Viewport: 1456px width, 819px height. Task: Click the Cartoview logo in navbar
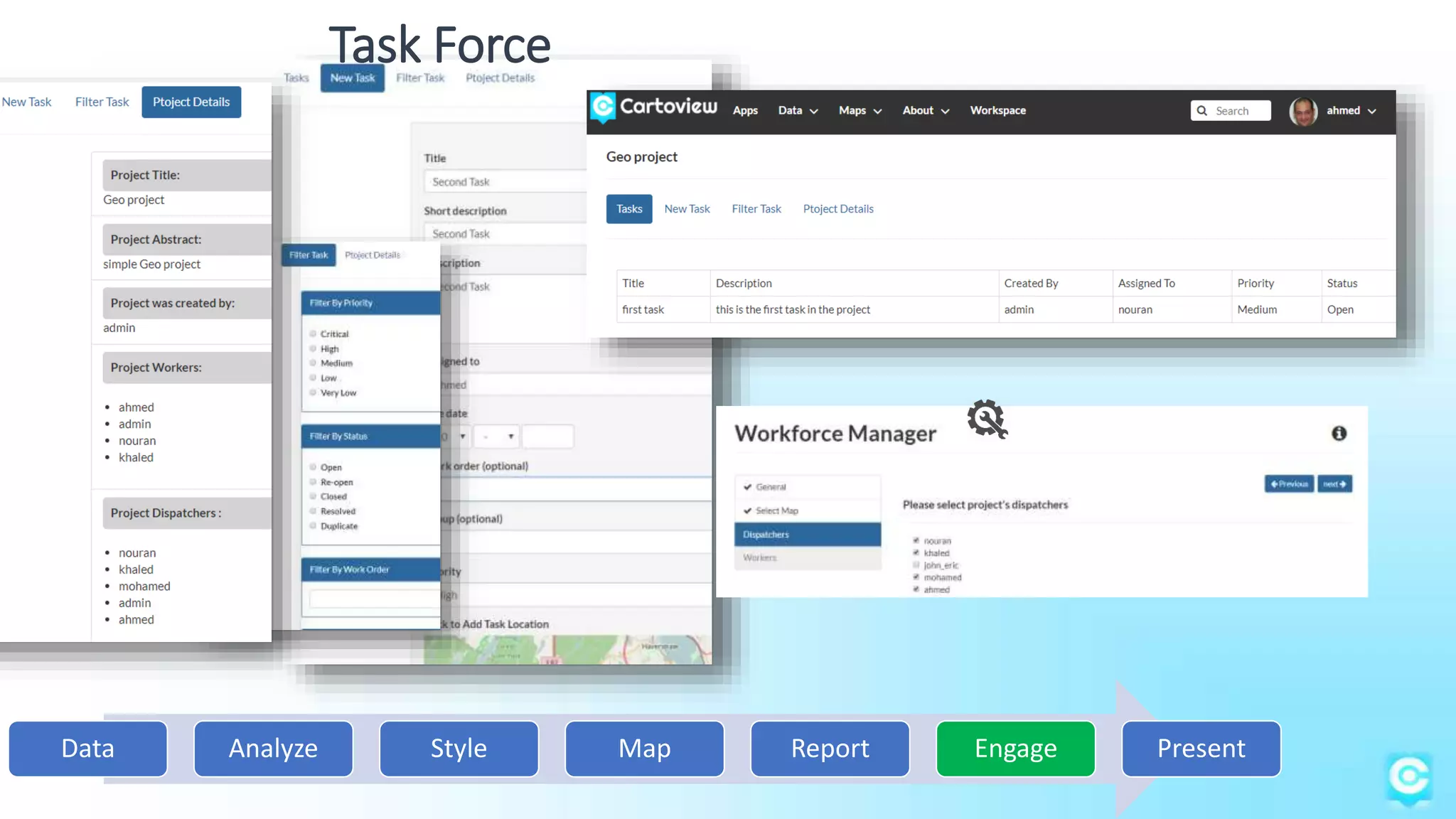(654, 108)
